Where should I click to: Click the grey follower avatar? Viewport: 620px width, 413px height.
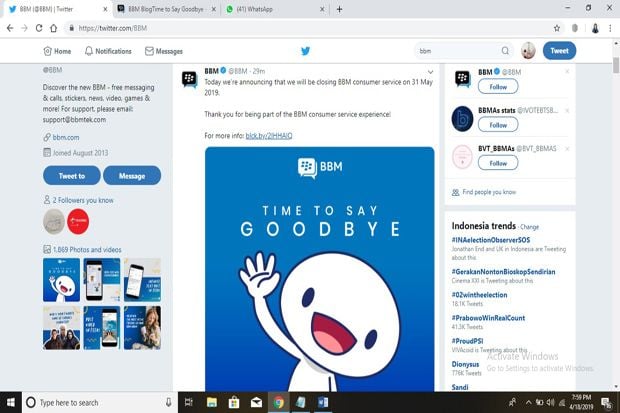54,221
